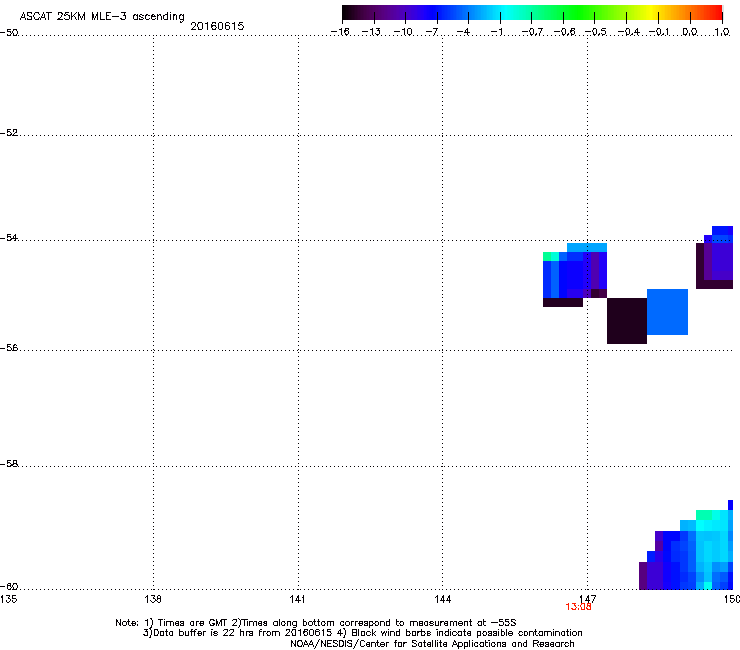The height and width of the screenshot is (650, 740).
Task: Click the latitude label -56
Action: coord(9,348)
